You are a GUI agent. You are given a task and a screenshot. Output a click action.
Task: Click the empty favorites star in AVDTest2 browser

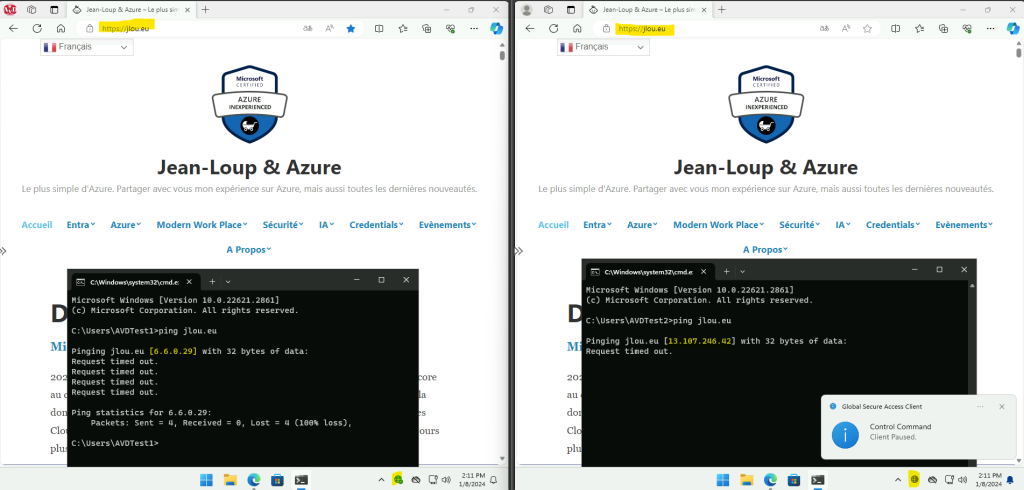click(867, 28)
